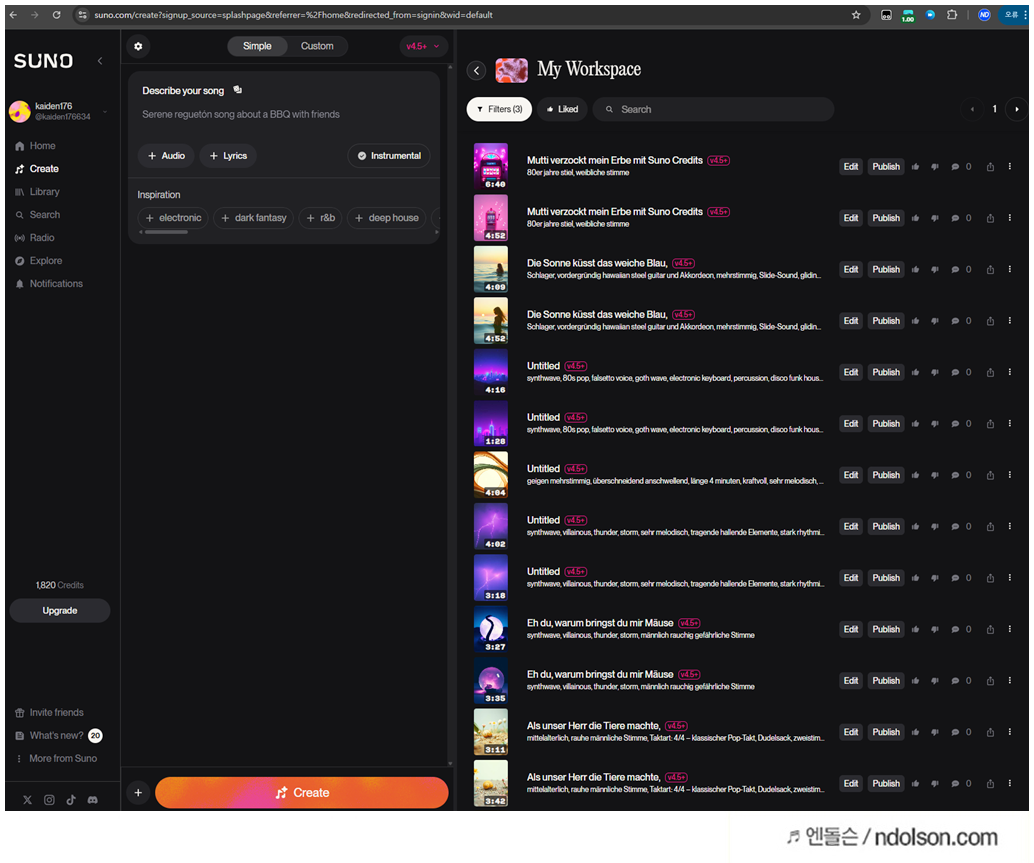1034x863 pixels.
Task: Click the inspiration tags horizontal scrollbar
Action: [166, 232]
